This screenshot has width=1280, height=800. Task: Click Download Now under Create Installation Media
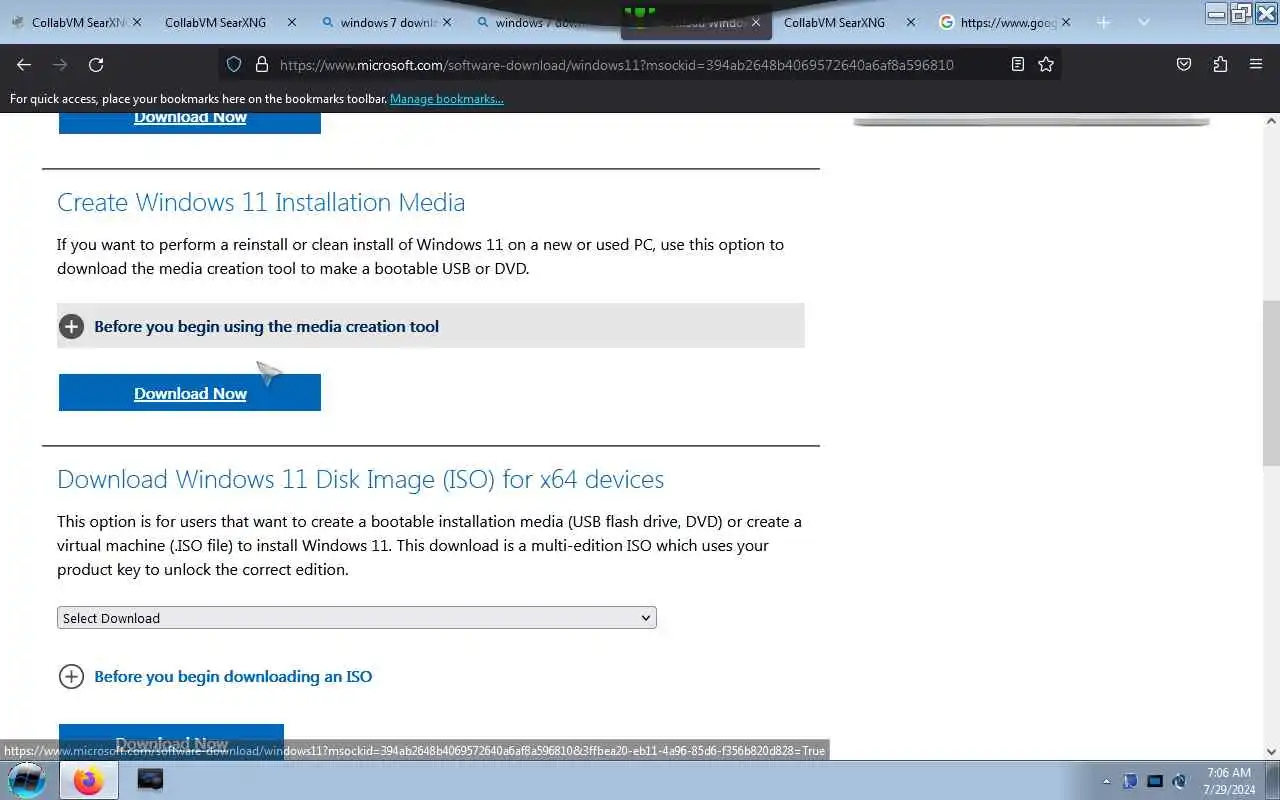point(190,393)
